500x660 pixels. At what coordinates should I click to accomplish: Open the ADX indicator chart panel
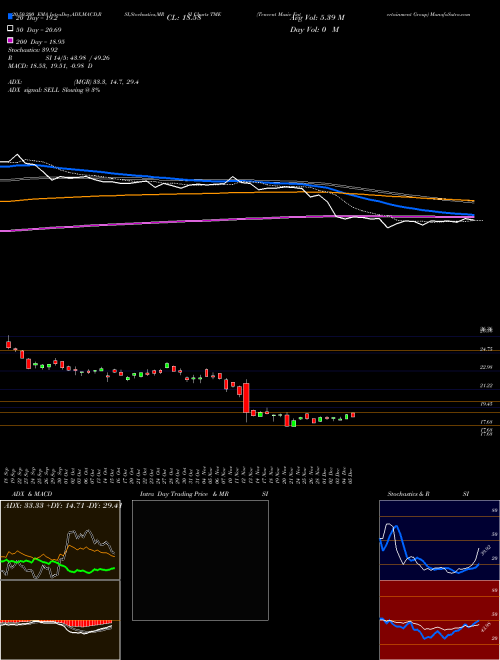[x=60, y=540]
